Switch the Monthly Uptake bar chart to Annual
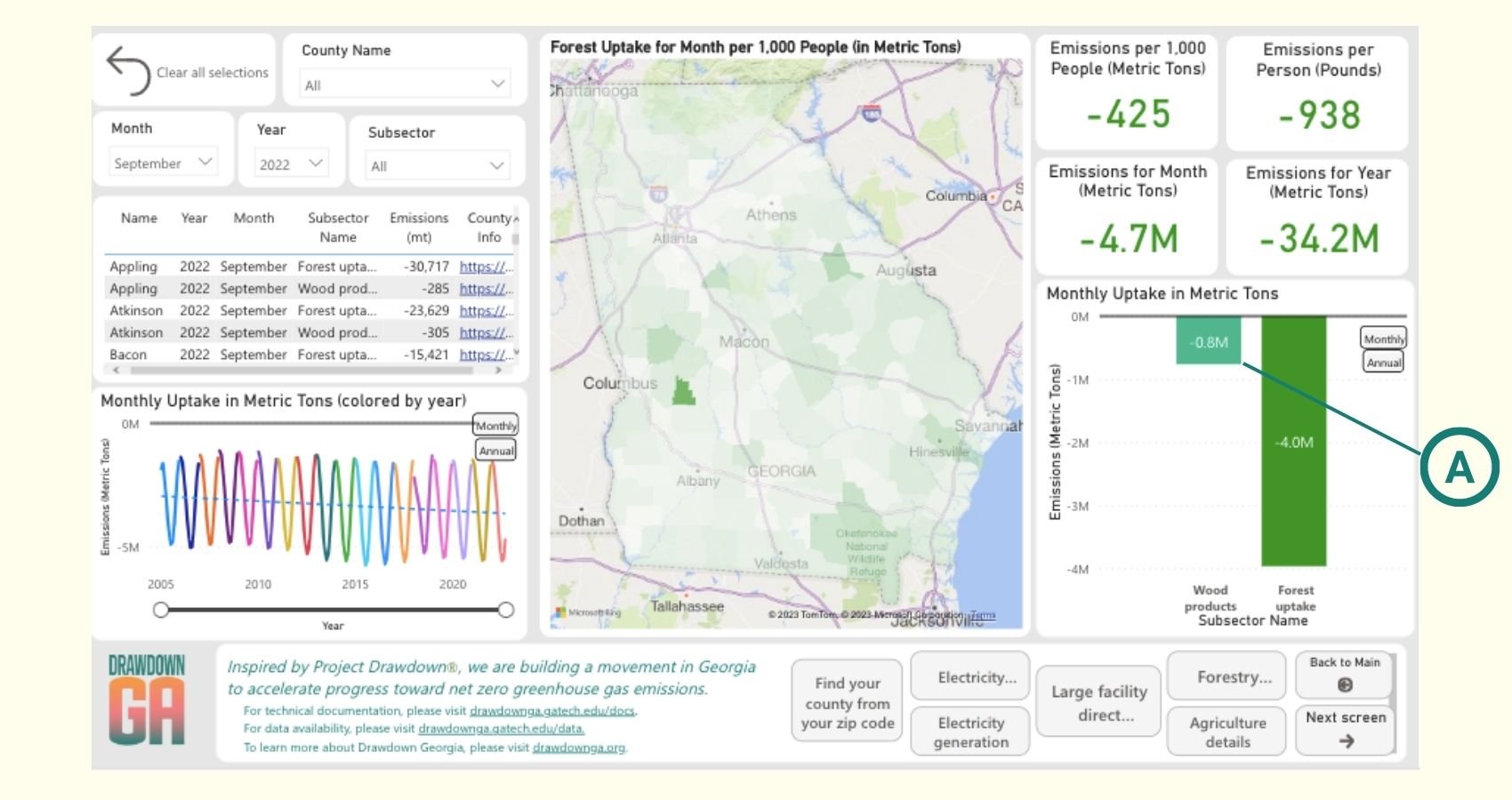 point(1385,362)
